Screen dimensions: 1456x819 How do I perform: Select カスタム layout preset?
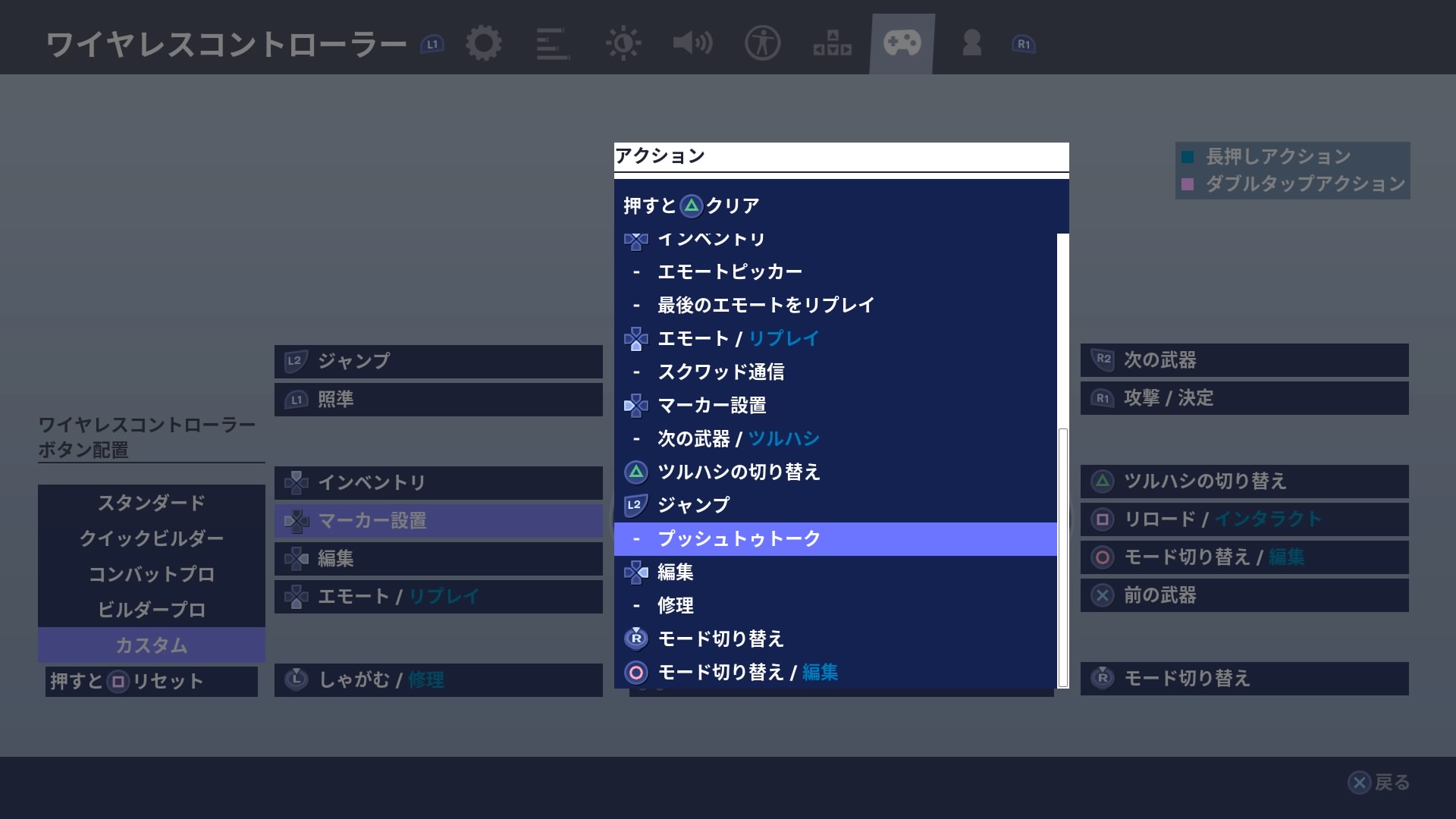click(152, 645)
